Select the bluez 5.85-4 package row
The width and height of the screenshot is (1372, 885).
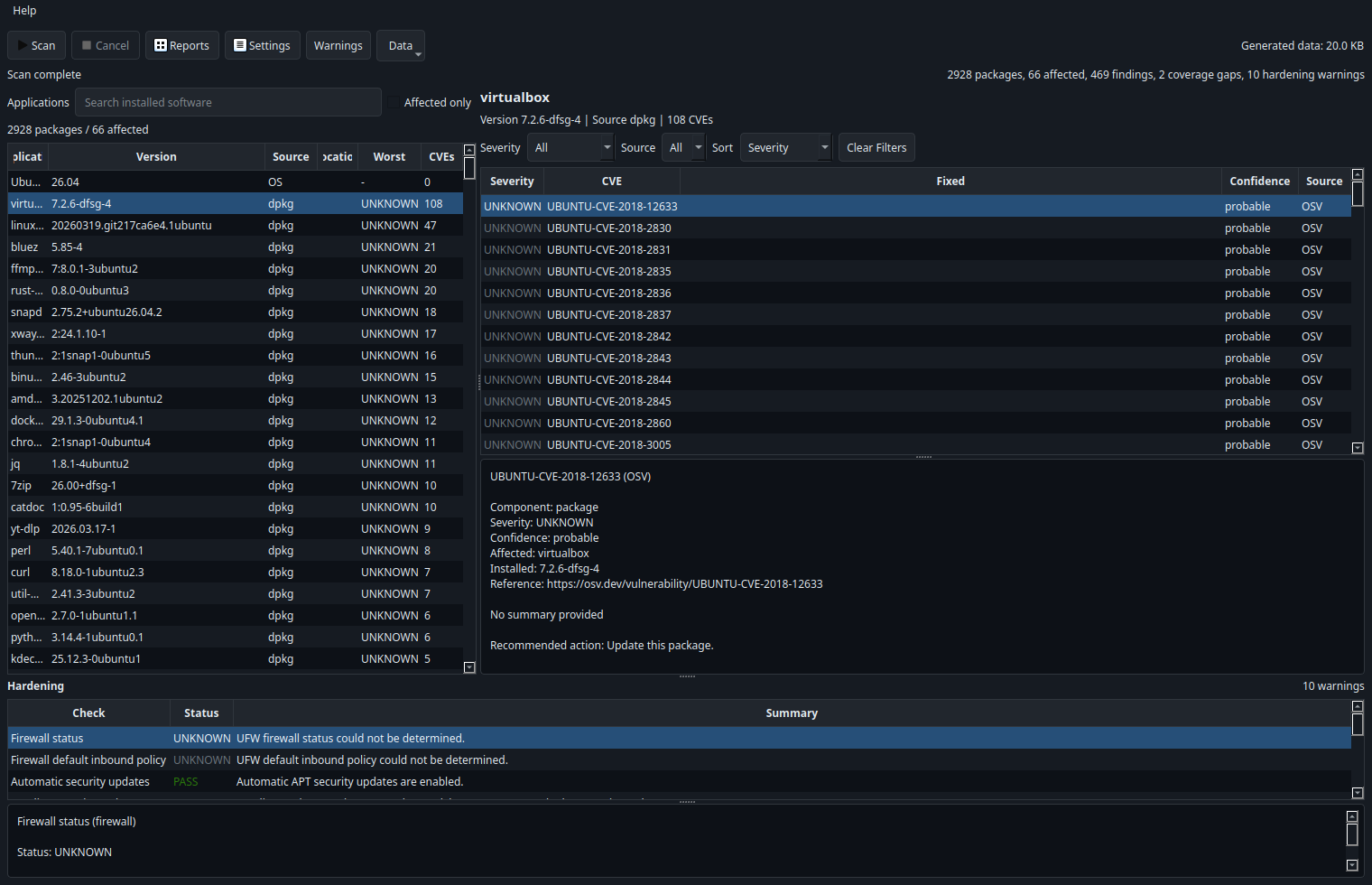click(235, 247)
